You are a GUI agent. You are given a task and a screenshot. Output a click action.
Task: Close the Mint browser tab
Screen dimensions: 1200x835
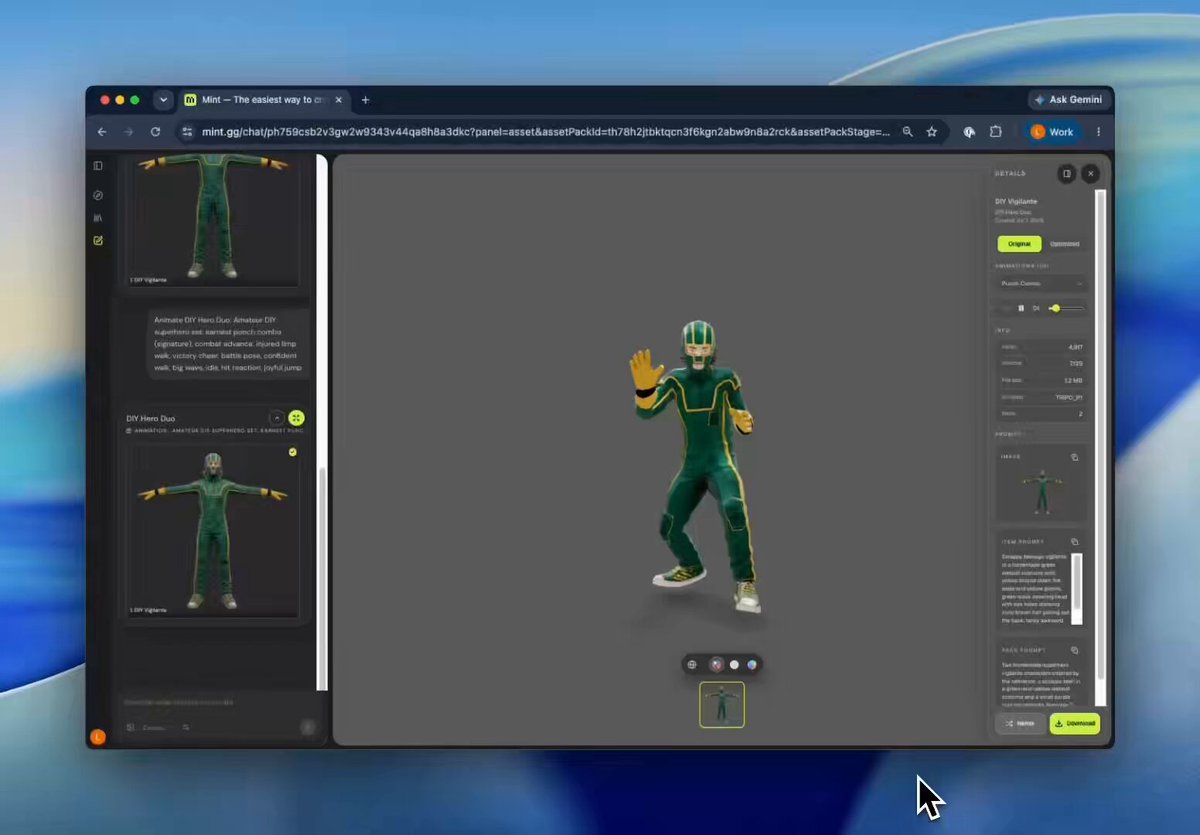[x=338, y=100]
